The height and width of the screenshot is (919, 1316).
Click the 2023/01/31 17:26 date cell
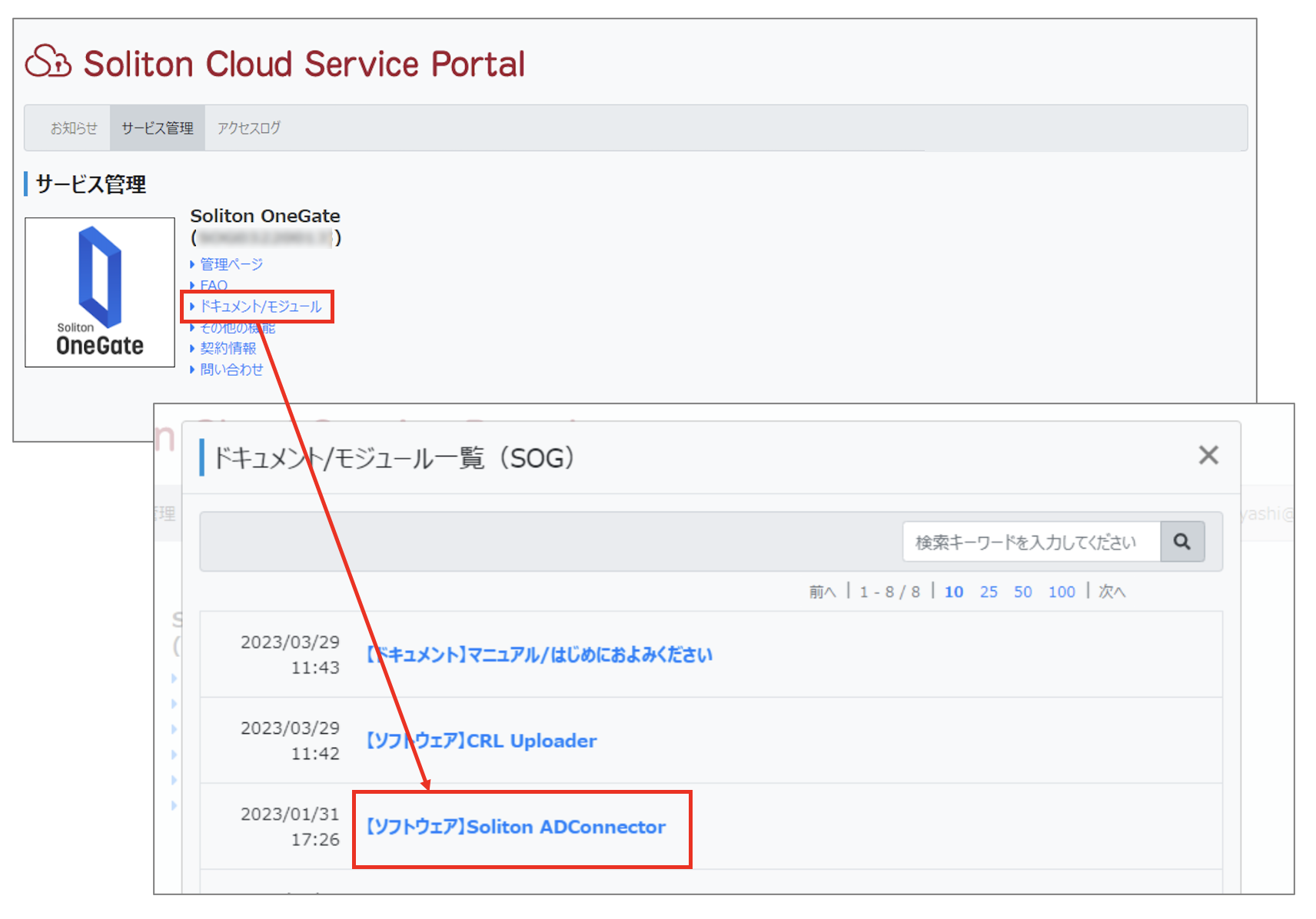tap(290, 827)
